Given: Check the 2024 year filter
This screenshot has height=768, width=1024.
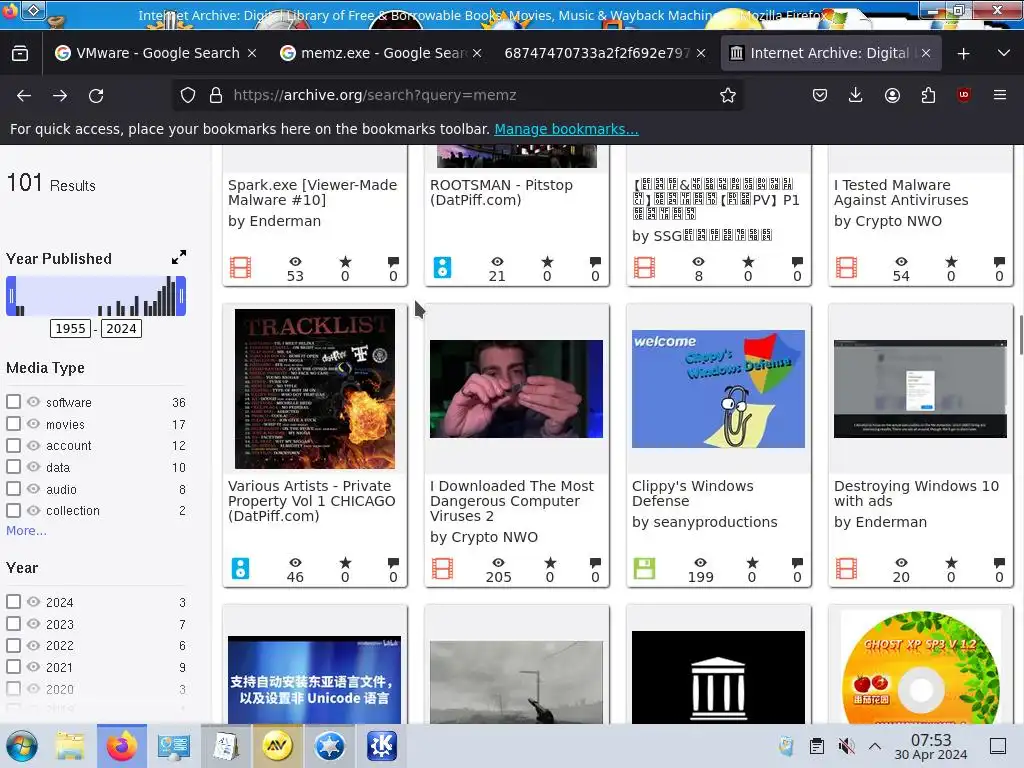Looking at the screenshot, I should click(13, 601).
